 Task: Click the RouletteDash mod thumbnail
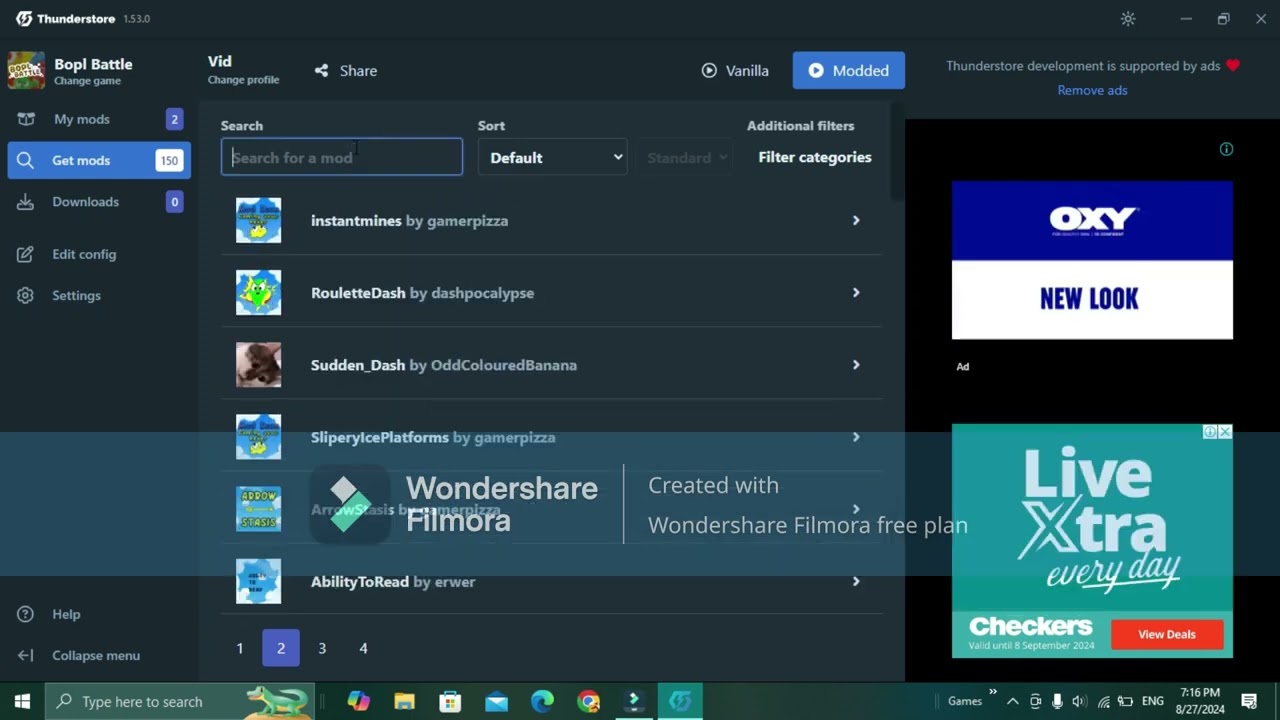point(258,293)
